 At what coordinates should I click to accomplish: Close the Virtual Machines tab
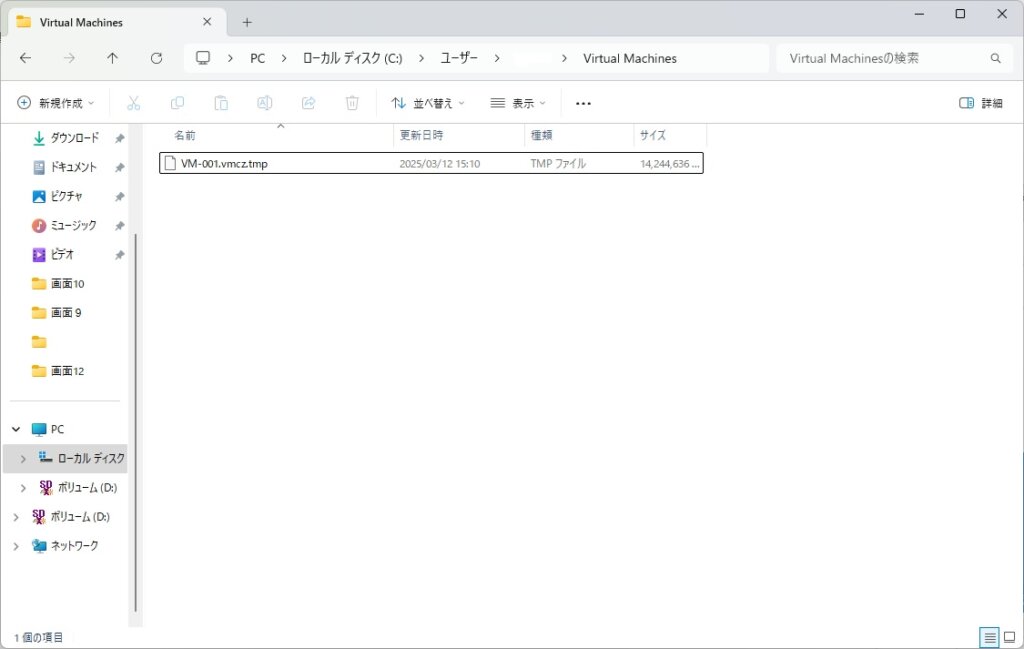click(x=207, y=22)
